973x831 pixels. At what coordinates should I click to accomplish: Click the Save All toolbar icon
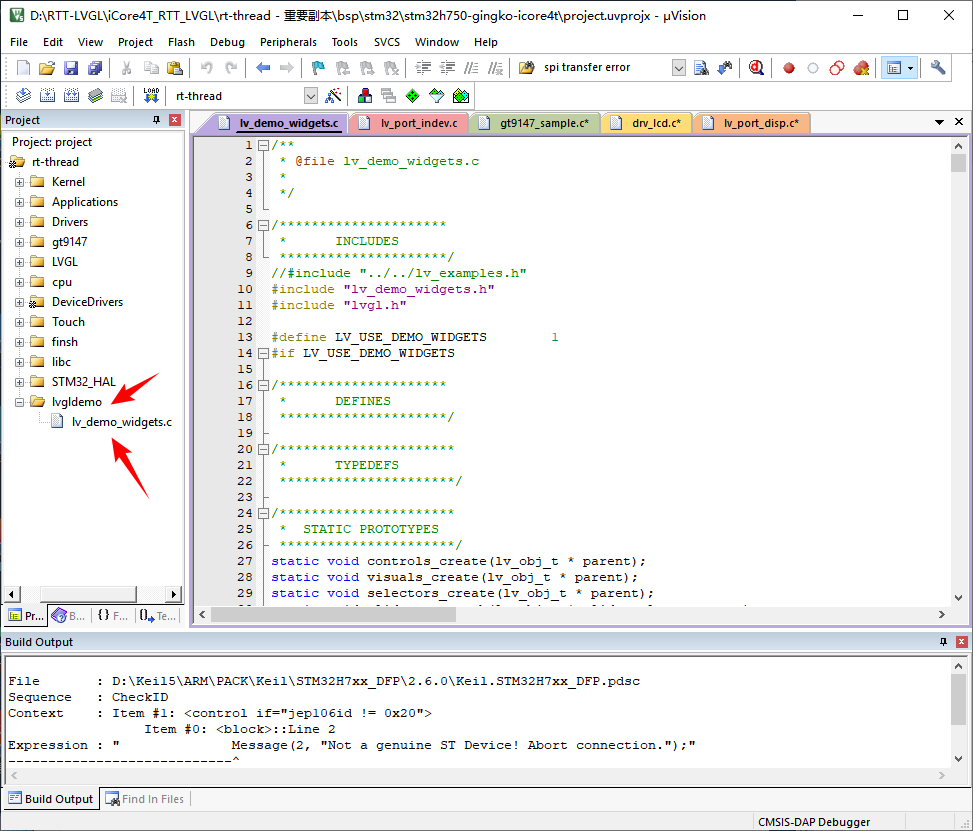[x=94, y=68]
